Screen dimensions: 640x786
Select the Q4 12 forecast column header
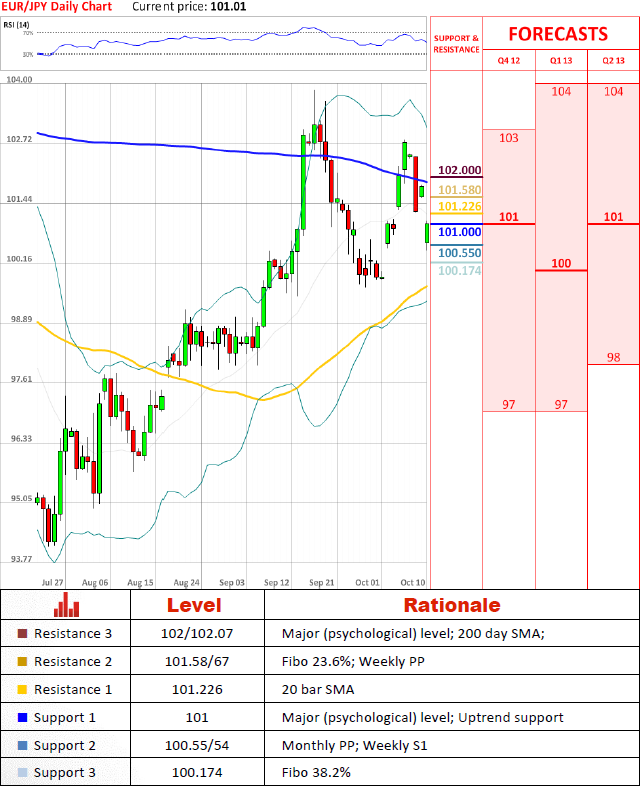[x=508, y=60]
